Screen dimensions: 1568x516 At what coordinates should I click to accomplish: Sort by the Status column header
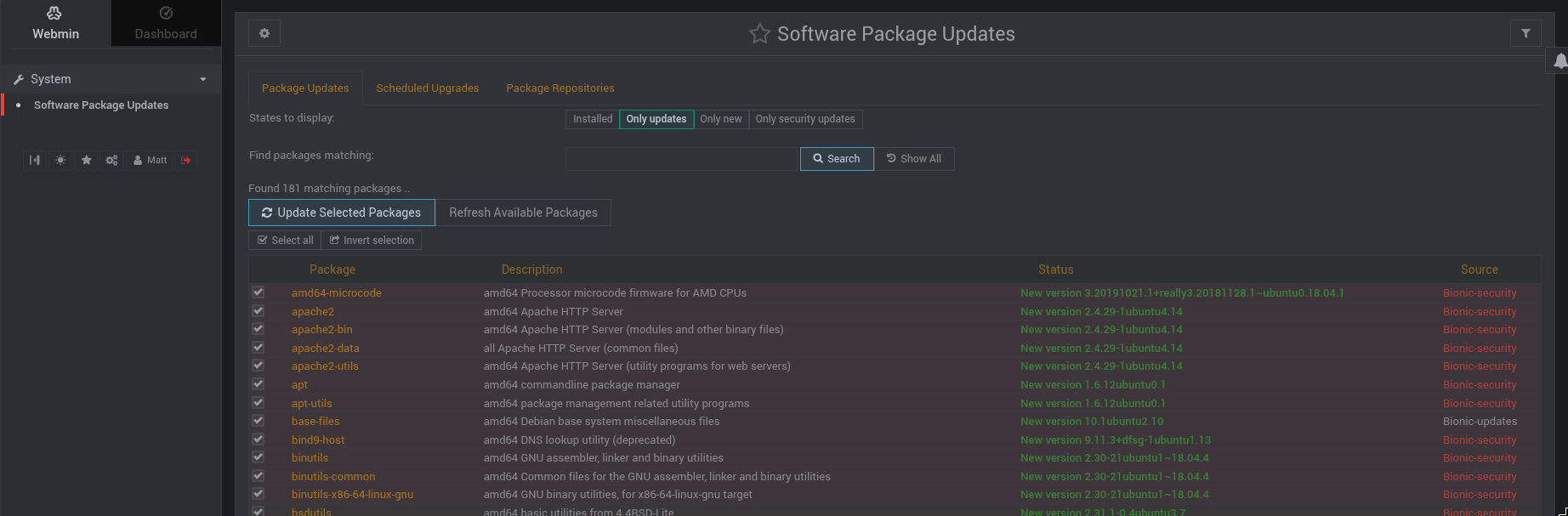pos(1055,269)
